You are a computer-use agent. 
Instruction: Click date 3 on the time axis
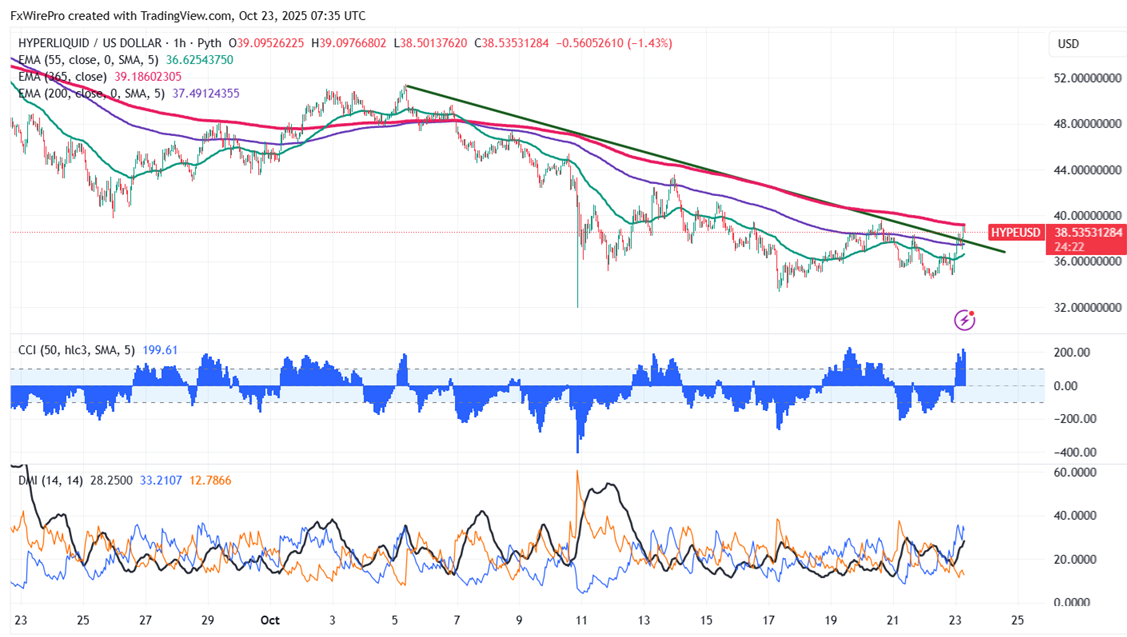[x=332, y=620]
